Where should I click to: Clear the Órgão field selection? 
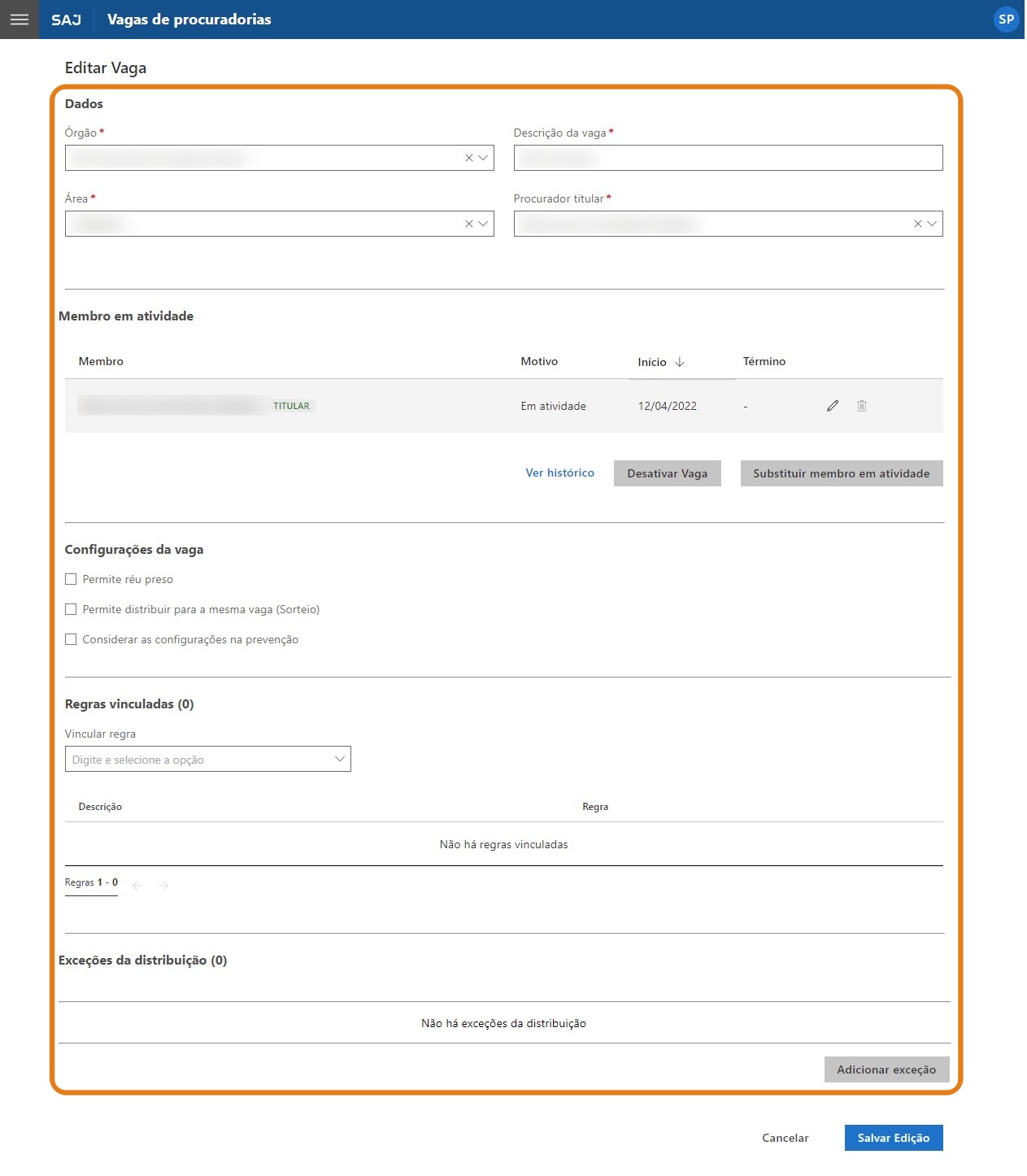coord(469,158)
